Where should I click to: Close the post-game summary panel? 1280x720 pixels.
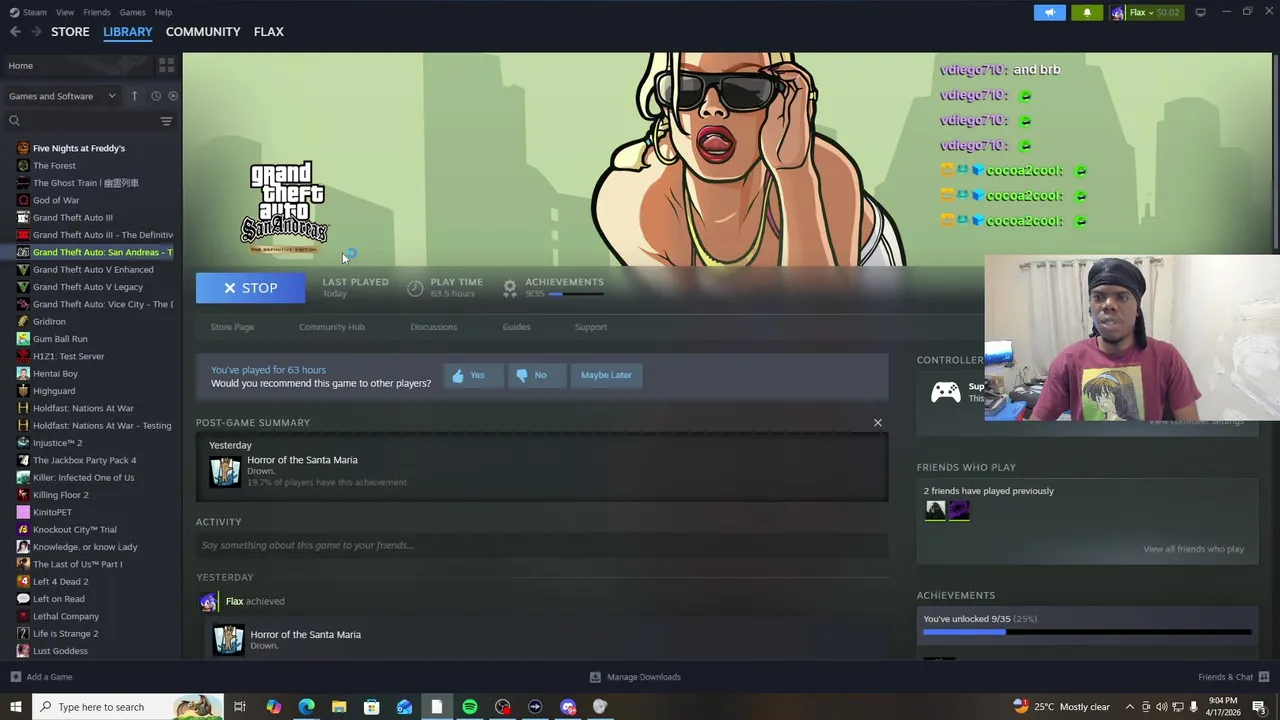(878, 423)
